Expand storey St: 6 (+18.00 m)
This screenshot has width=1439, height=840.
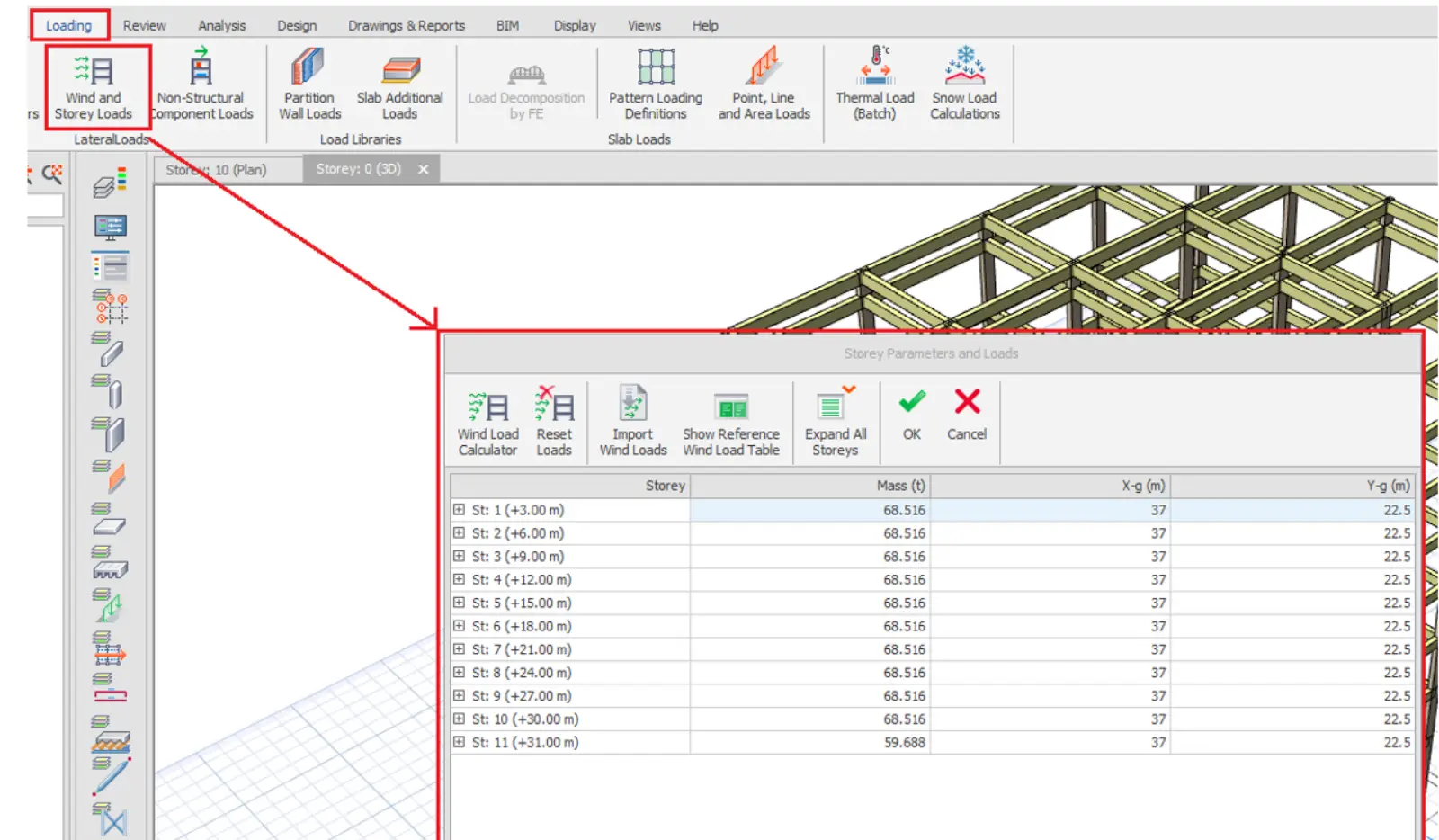[460, 626]
